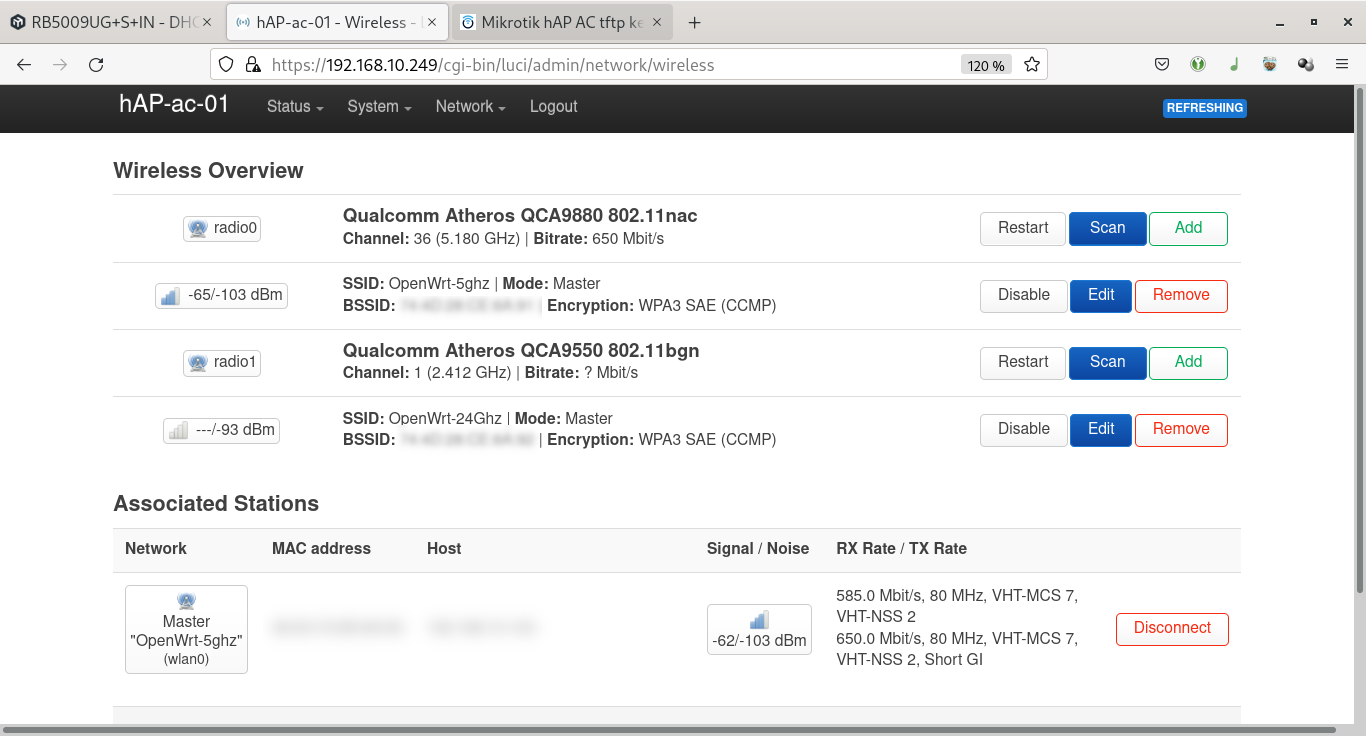
Task: Bookmark this page with the star icon
Action: 1032,65
